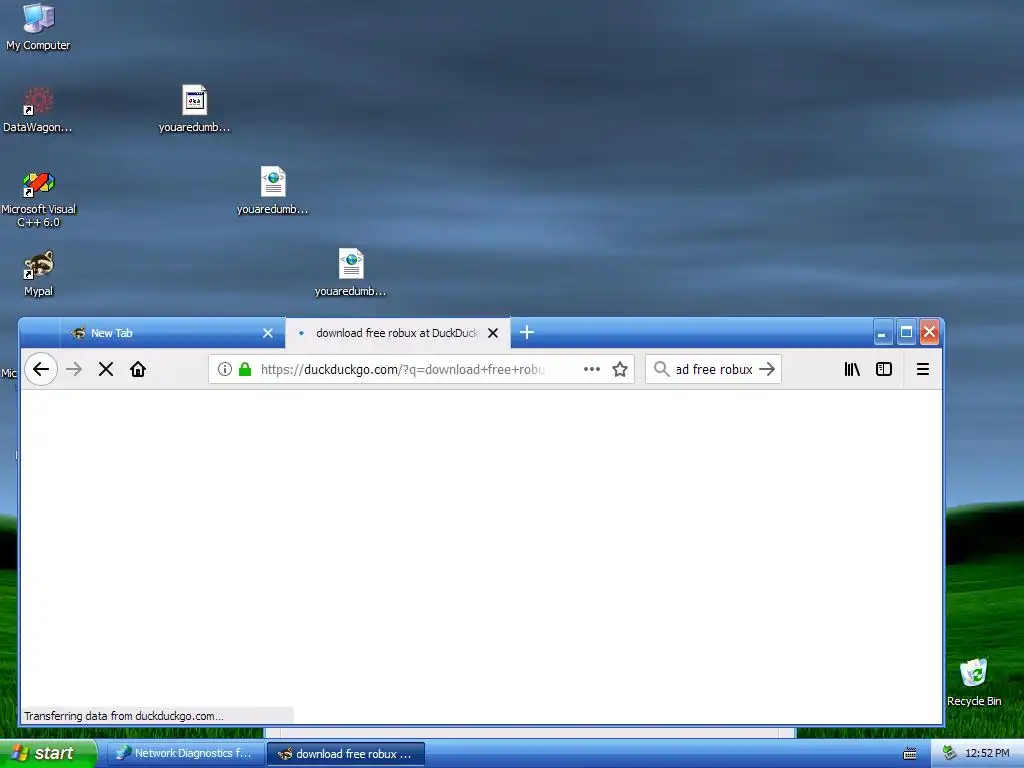This screenshot has height=768, width=1024.
Task: Bookmark this page with the star icon
Action: (x=620, y=369)
